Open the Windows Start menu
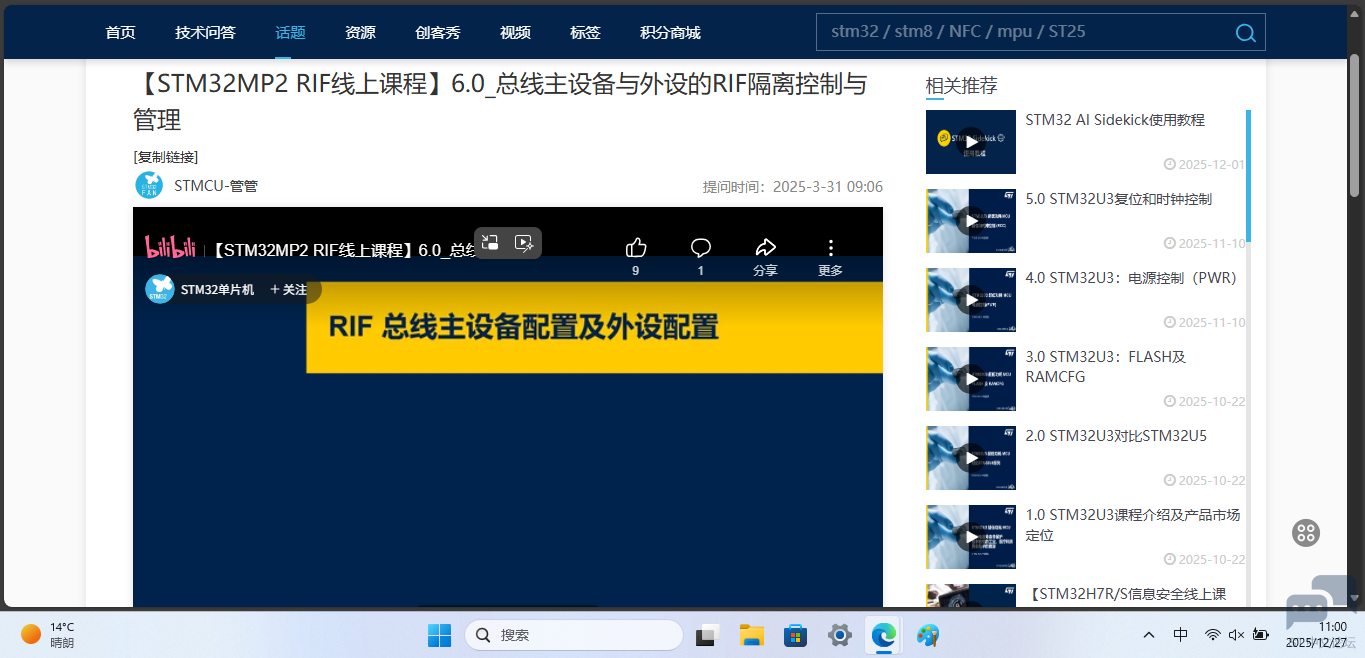This screenshot has width=1365, height=658. click(439, 635)
